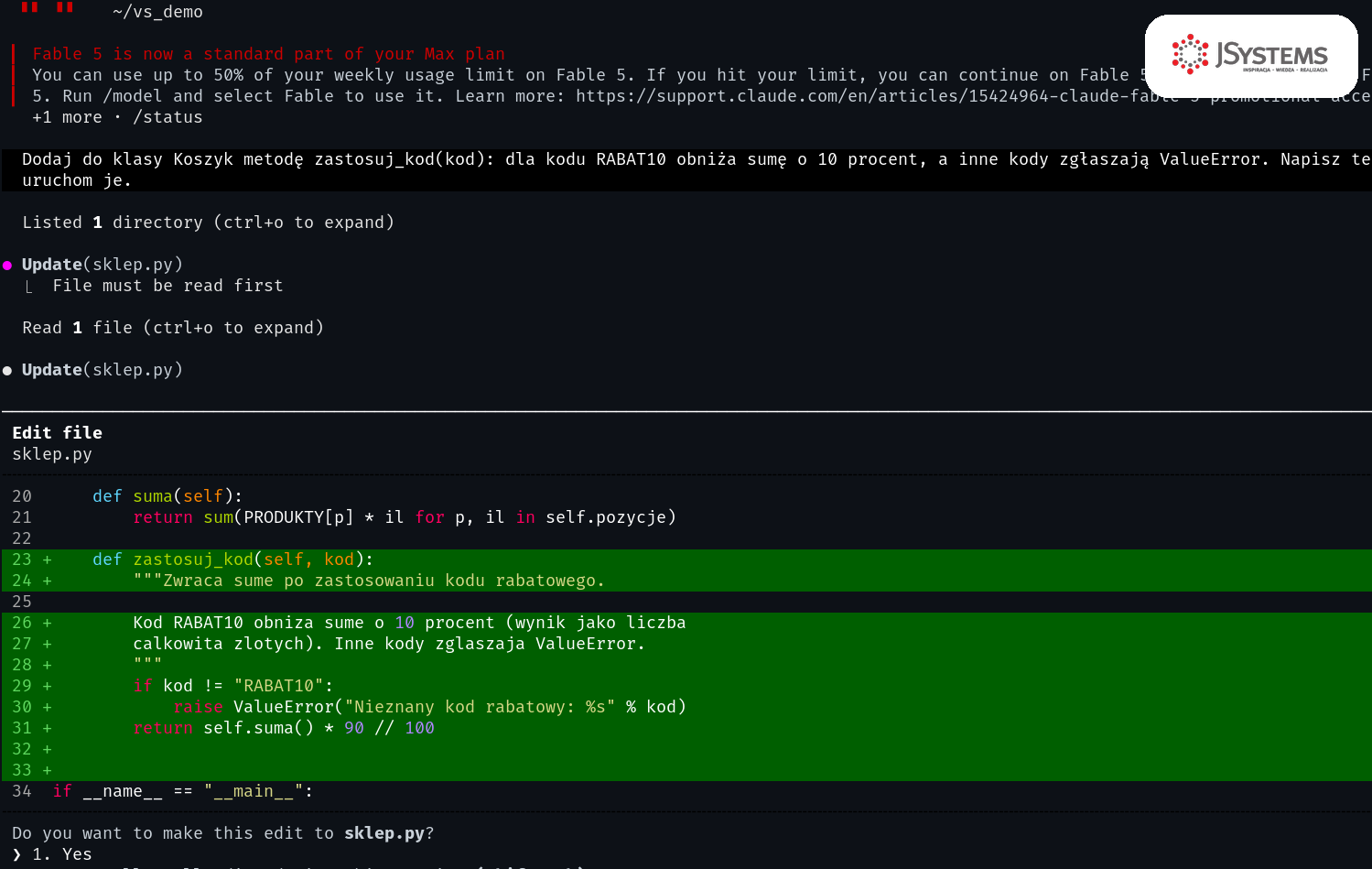Click the '+1 more · /status' text
This screenshot has height=869, width=1372.
pyautogui.click(x=117, y=117)
